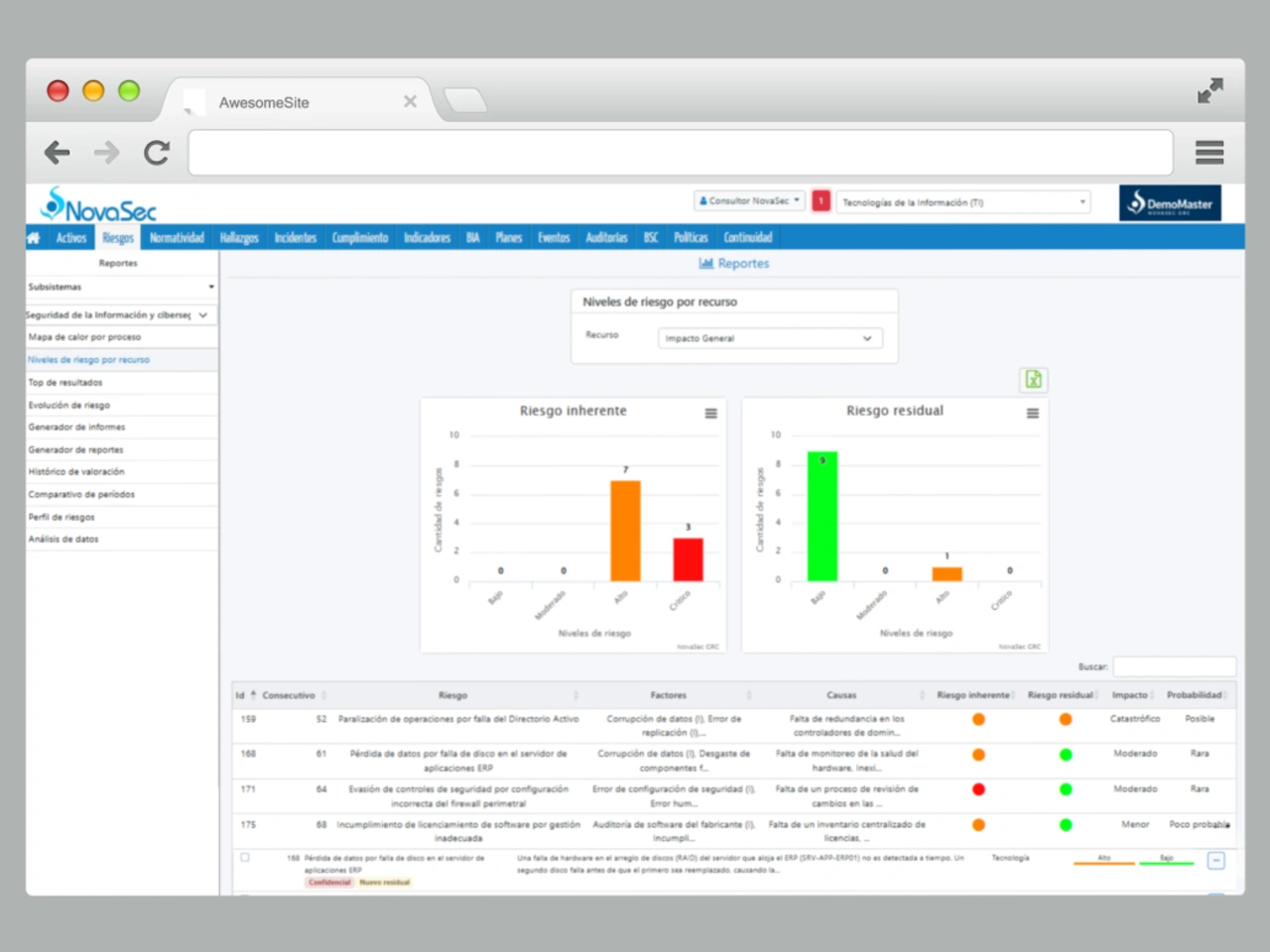This screenshot has height=952, width=1270.
Task: Export report with the Excel icon
Action: [x=1033, y=380]
